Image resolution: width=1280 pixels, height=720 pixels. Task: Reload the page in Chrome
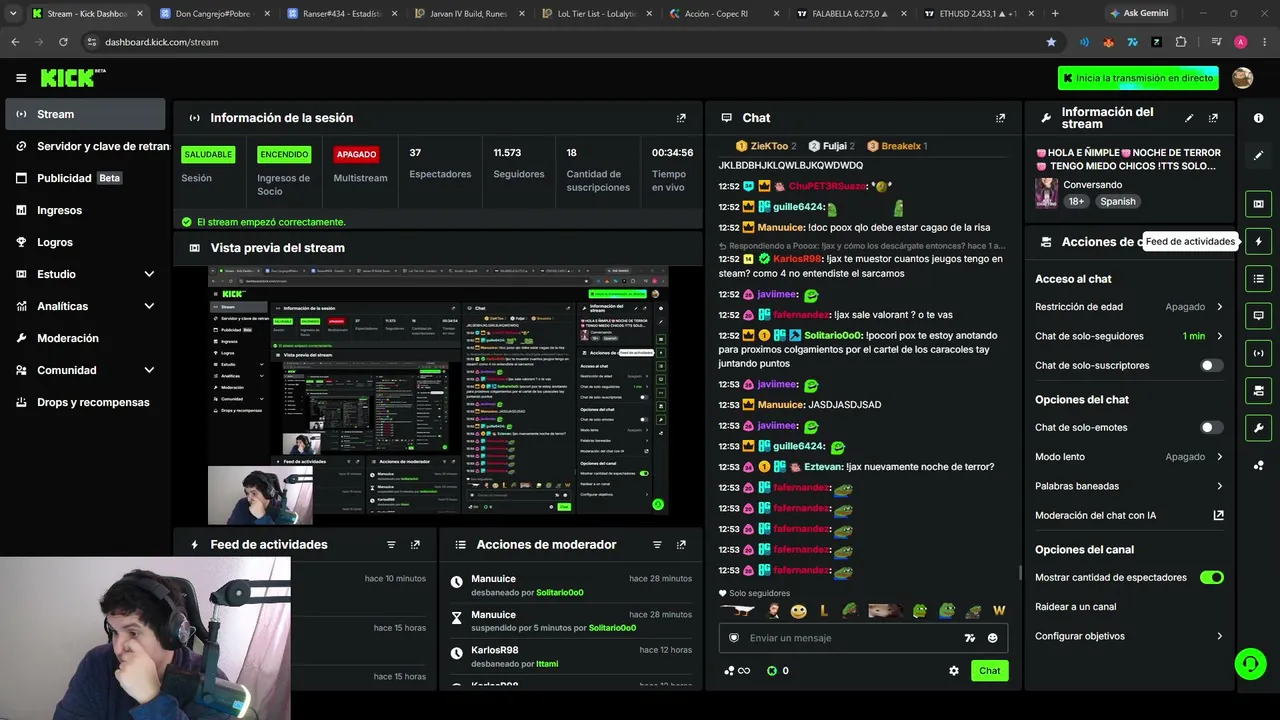63,42
